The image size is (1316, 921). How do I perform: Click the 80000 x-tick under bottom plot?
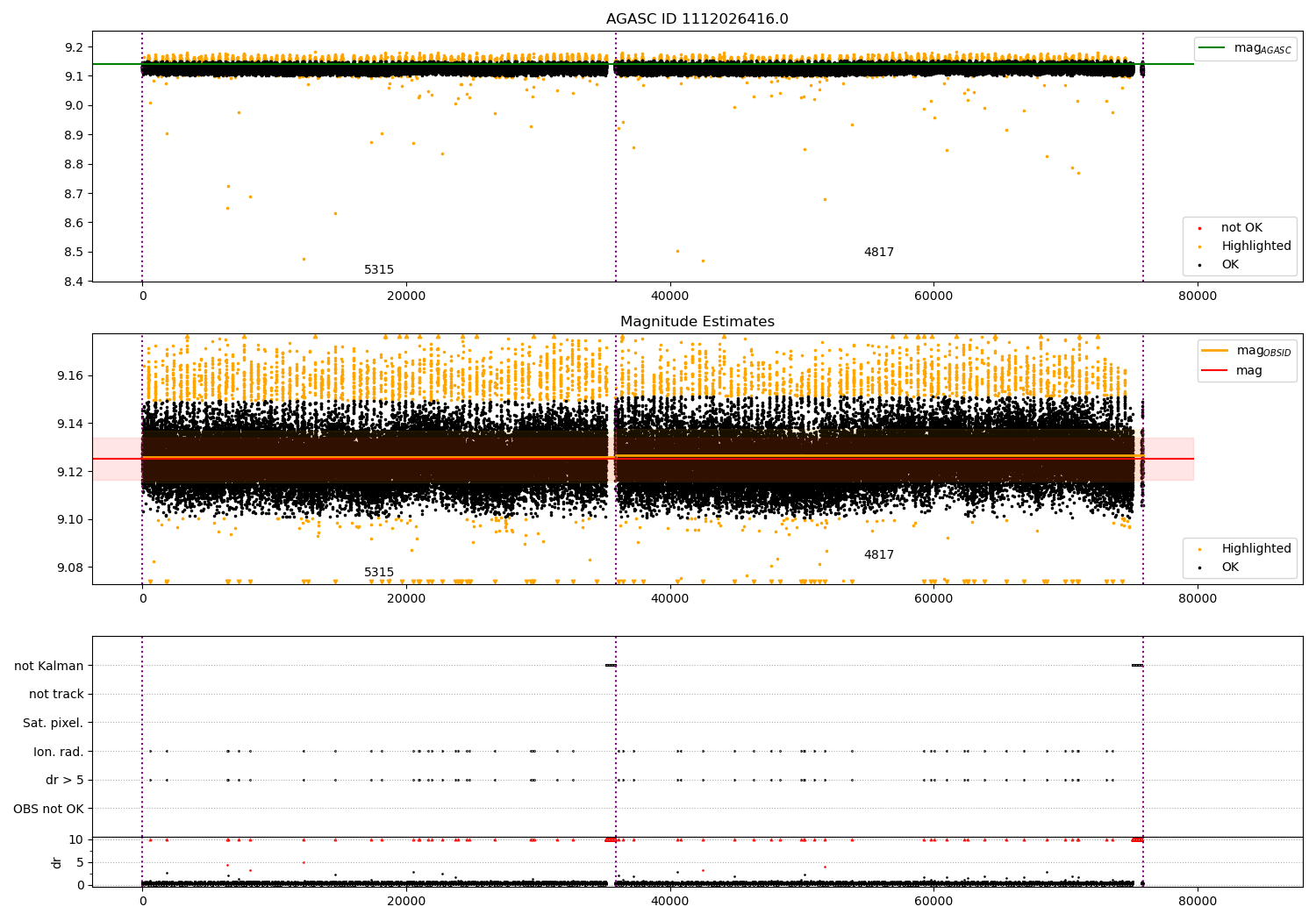pos(1198,902)
